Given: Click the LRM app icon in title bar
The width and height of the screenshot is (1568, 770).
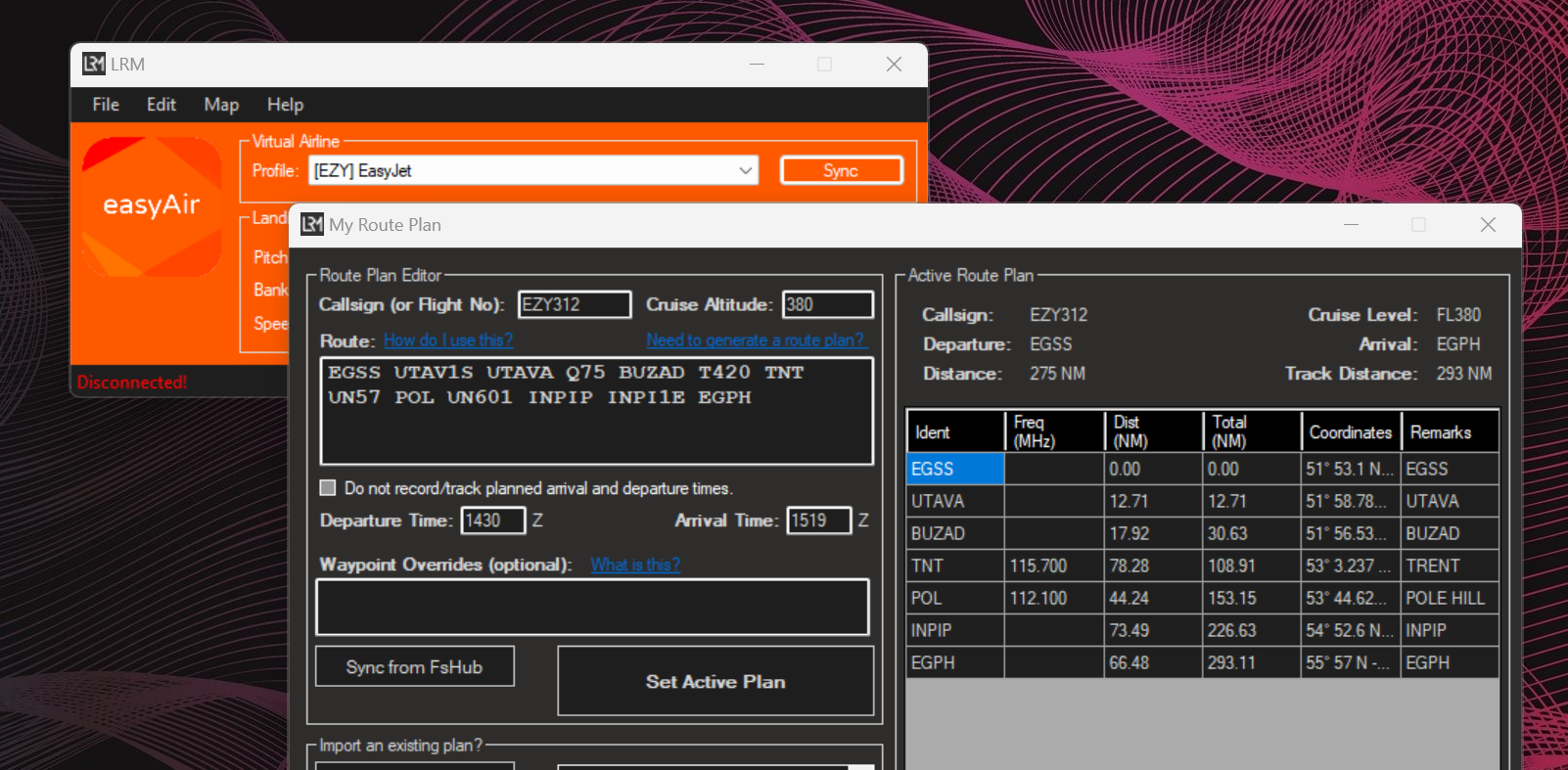Looking at the screenshot, I should [94, 64].
